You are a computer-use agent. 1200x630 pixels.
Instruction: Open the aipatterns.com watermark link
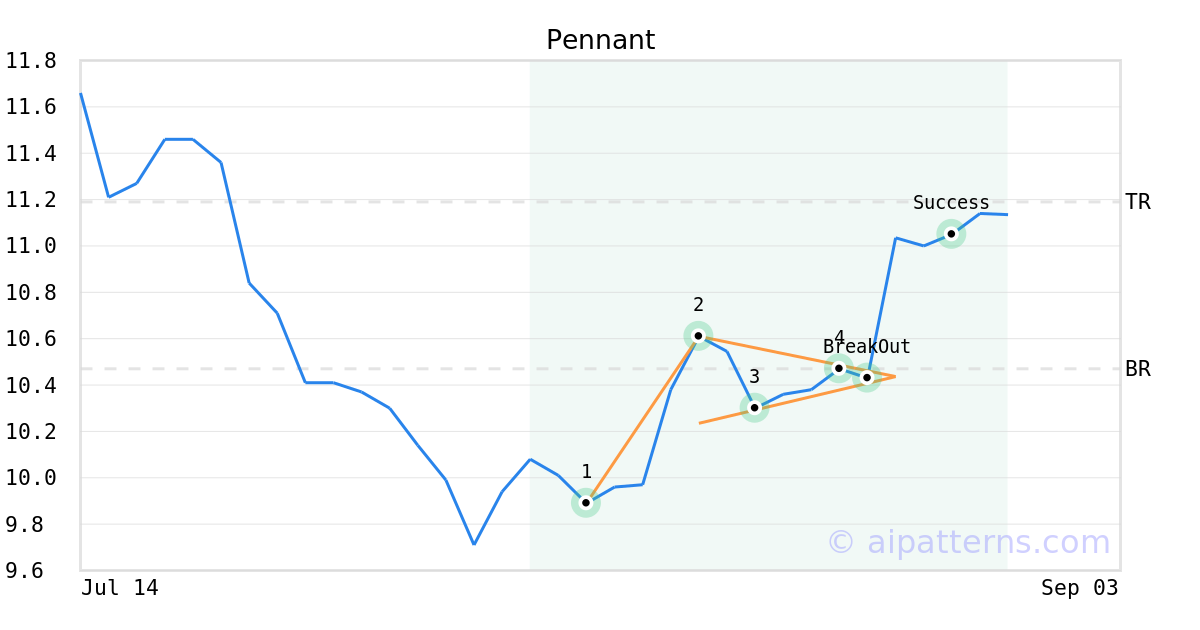pos(968,542)
